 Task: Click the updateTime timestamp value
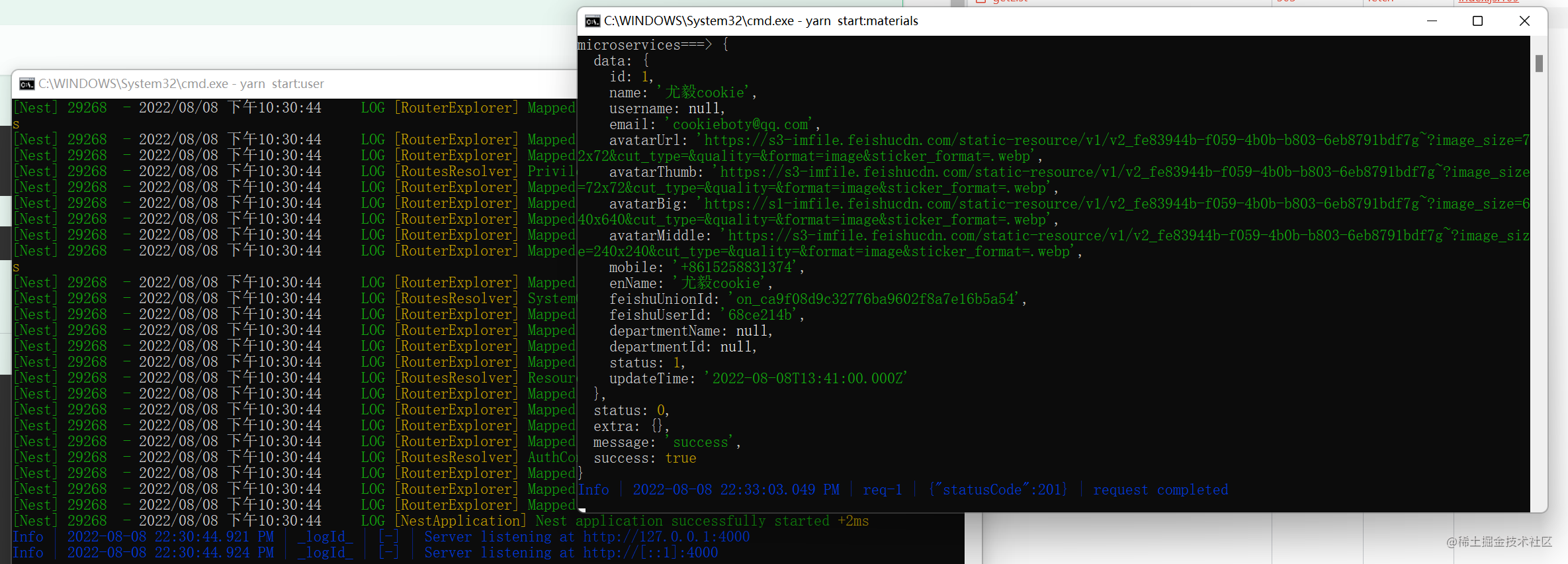806,379
